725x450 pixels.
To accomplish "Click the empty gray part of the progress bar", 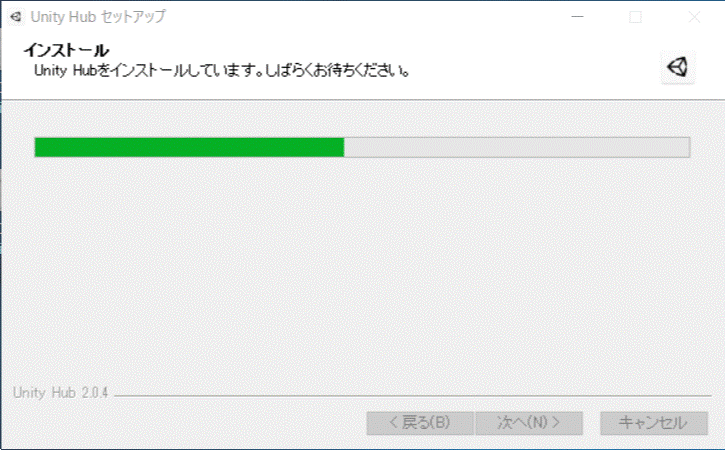I will [x=517, y=148].
